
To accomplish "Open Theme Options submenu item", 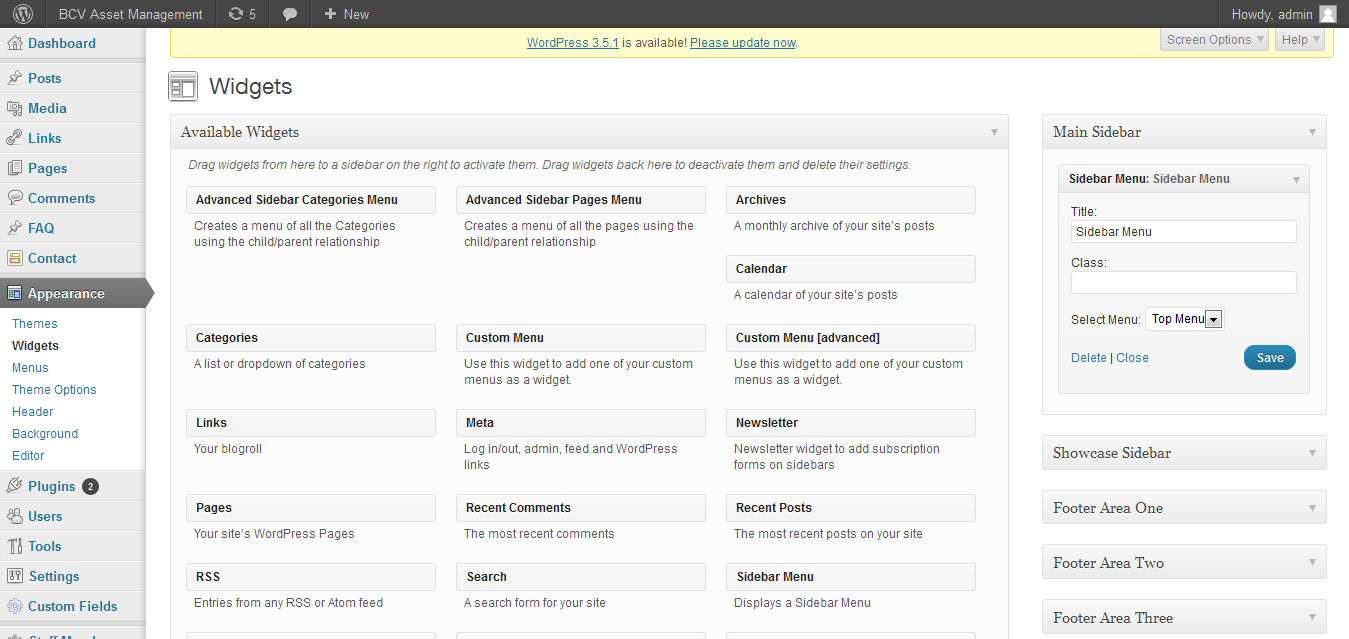I will (54, 390).
